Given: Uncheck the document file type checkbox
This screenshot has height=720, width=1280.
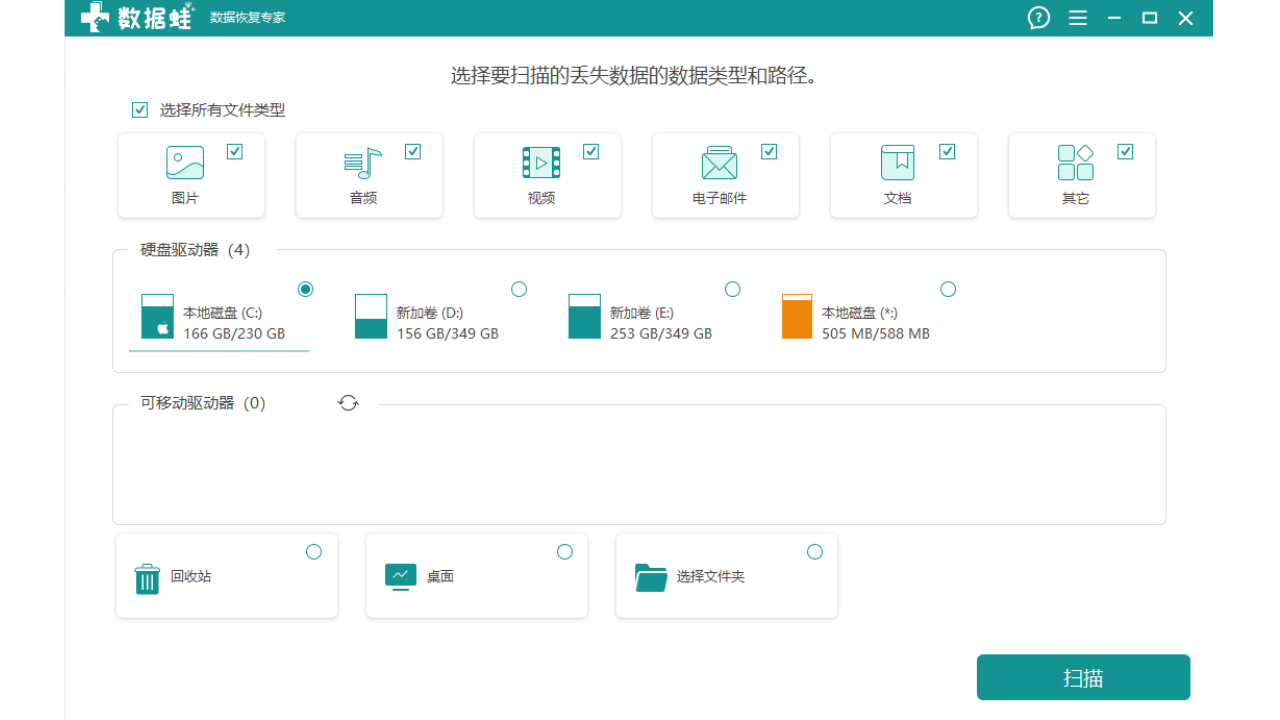Looking at the screenshot, I should pyautogui.click(x=947, y=152).
